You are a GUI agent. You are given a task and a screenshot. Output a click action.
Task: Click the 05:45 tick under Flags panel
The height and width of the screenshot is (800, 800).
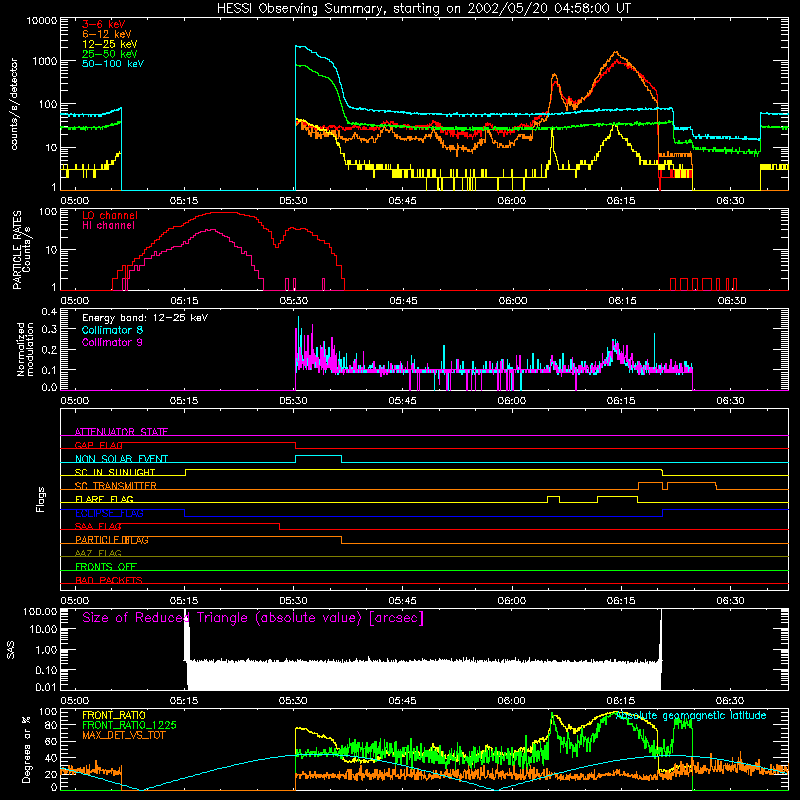point(403,601)
